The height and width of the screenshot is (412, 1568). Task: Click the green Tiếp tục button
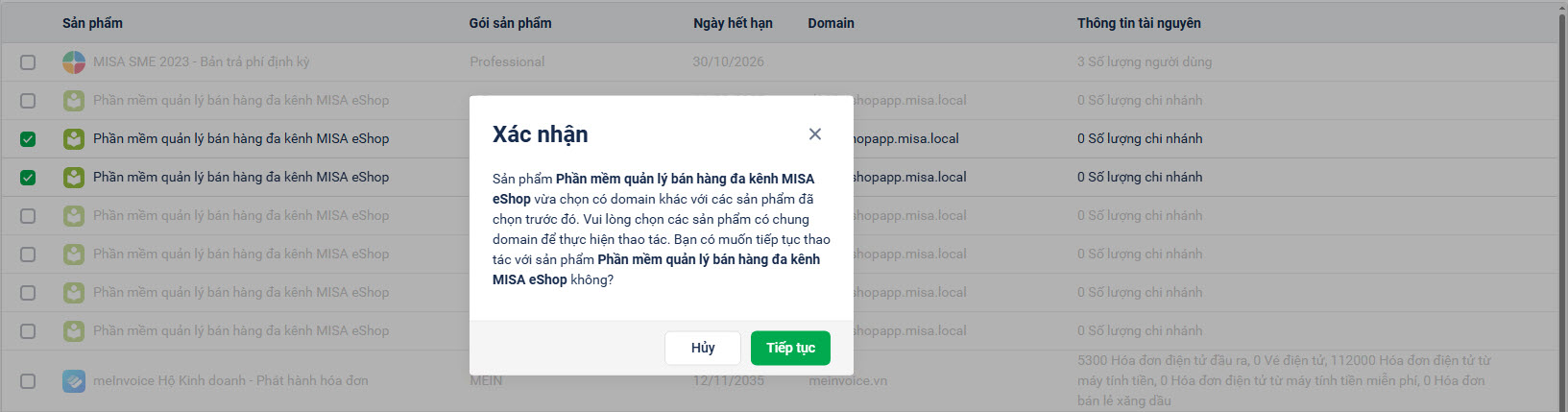[x=790, y=348]
